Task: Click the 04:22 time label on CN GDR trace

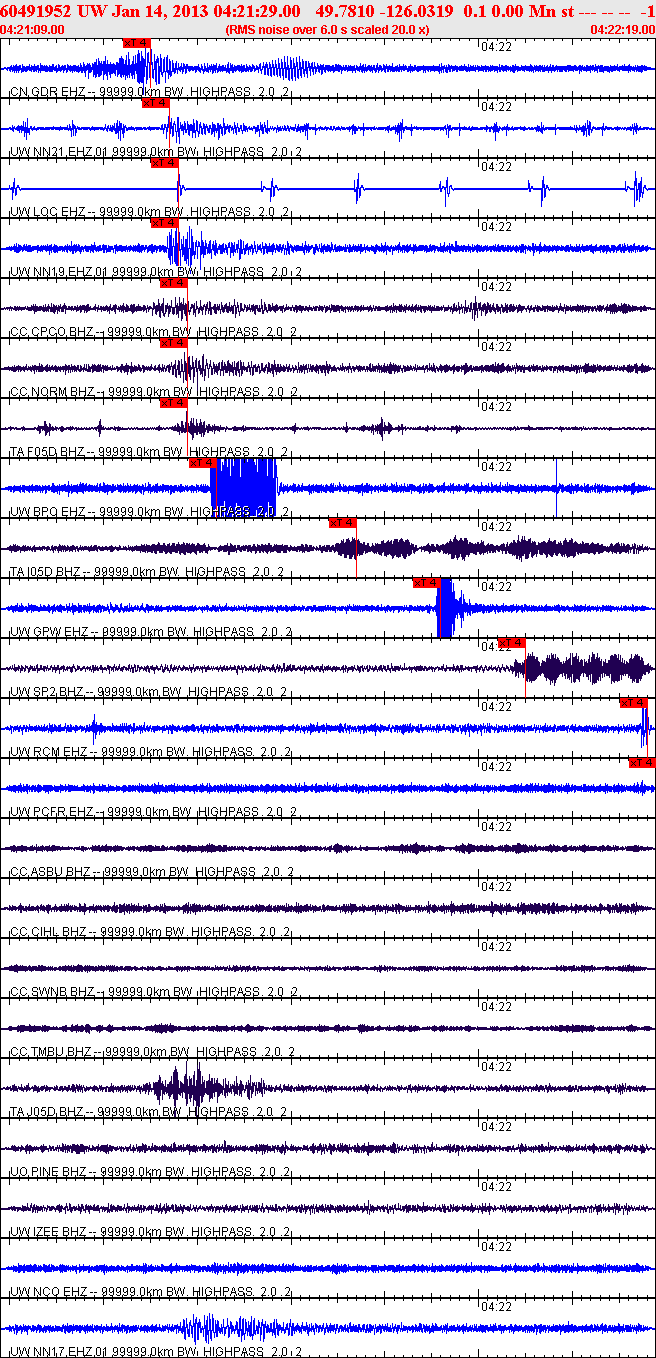Action: (x=497, y=46)
